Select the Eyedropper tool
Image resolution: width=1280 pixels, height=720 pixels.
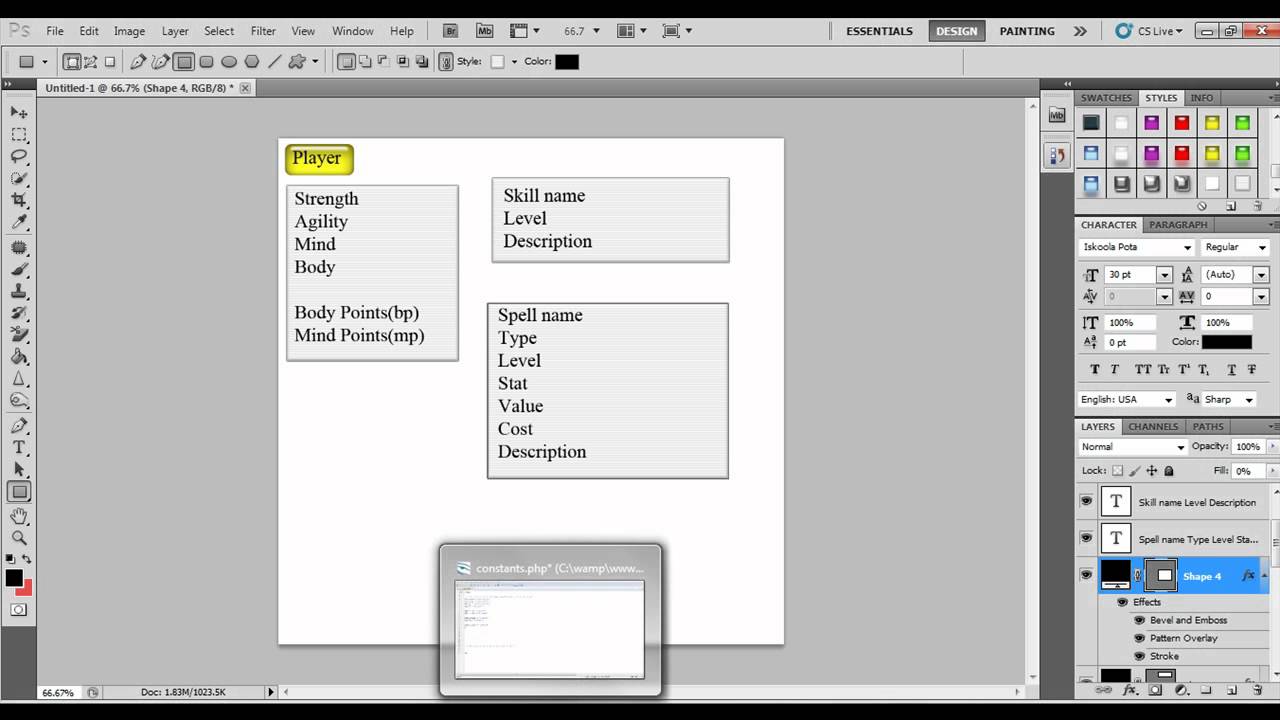click(x=19, y=223)
